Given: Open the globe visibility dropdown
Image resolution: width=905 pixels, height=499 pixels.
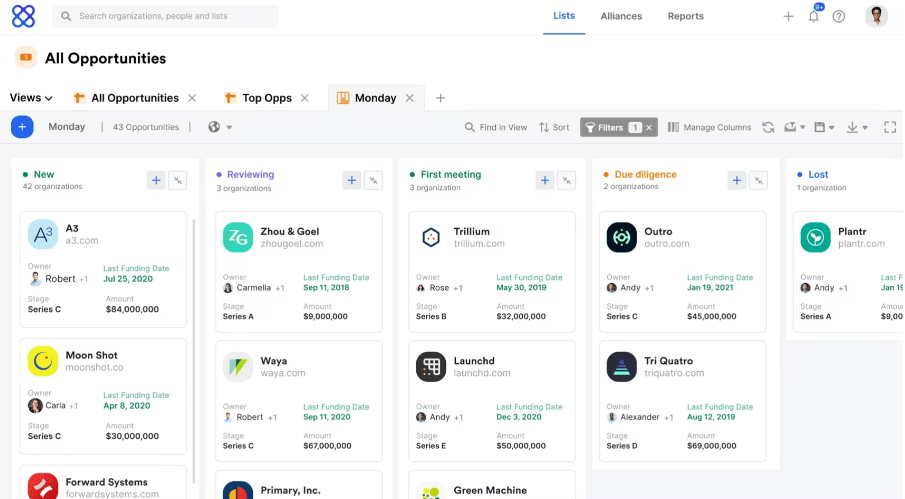Looking at the screenshot, I should click(x=220, y=128).
